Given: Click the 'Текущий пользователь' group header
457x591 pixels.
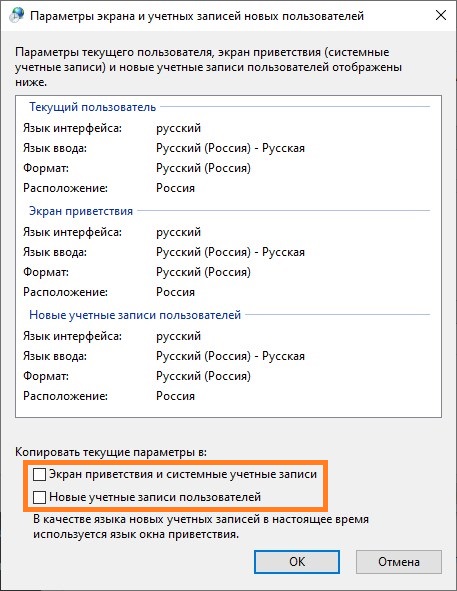Looking at the screenshot, I should pyautogui.click(x=92, y=107).
